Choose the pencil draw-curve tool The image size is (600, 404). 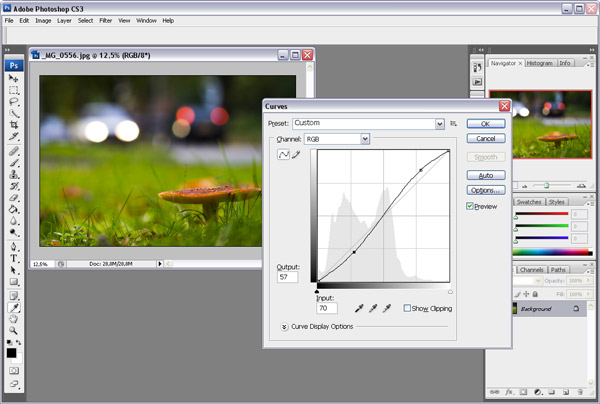(296, 155)
